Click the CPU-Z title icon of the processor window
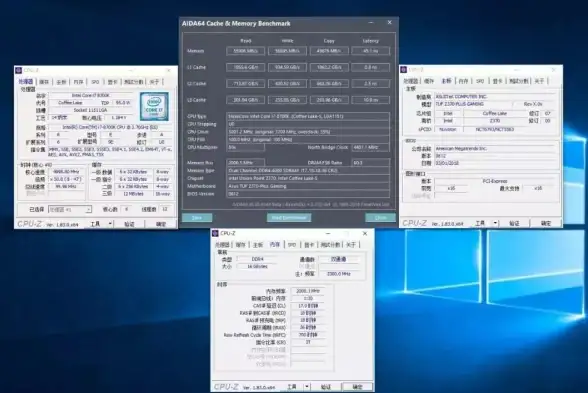 (19, 70)
